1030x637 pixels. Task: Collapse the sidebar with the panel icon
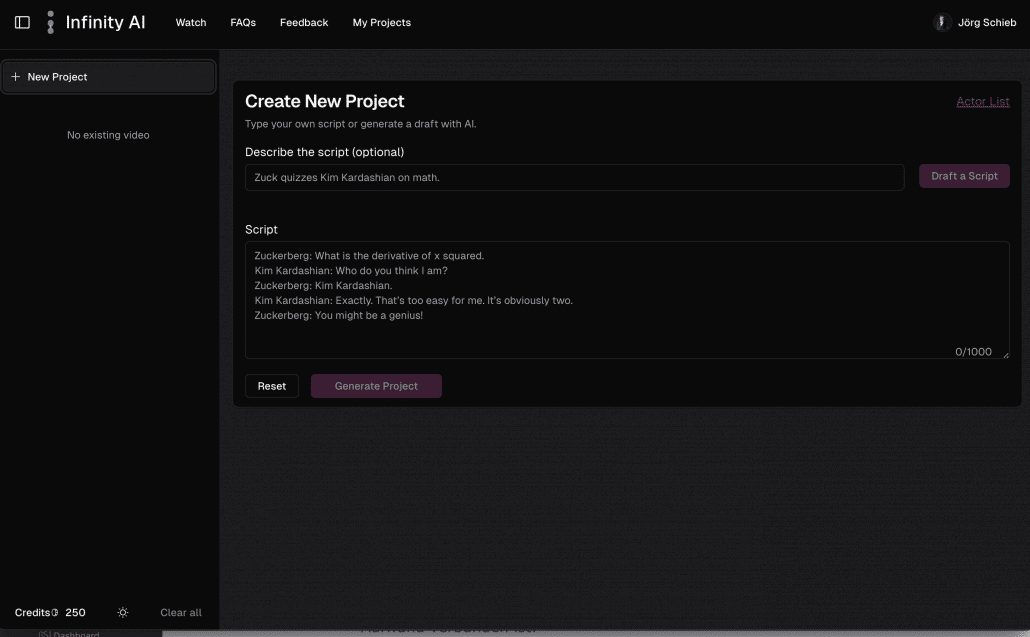click(22, 22)
